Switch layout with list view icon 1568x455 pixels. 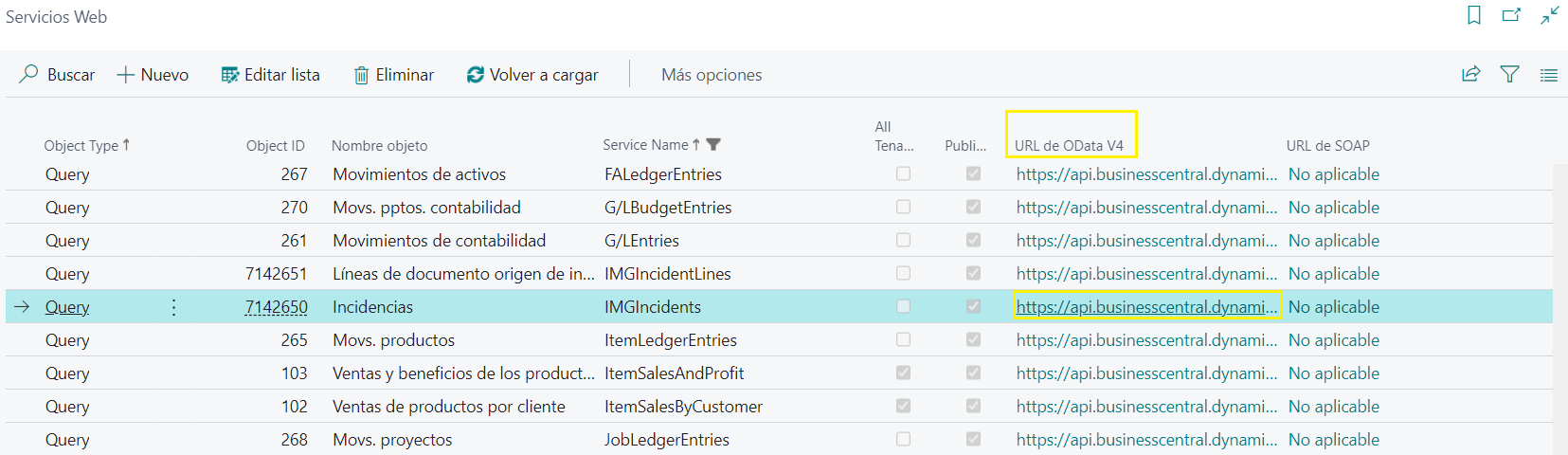pyautogui.click(x=1548, y=75)
